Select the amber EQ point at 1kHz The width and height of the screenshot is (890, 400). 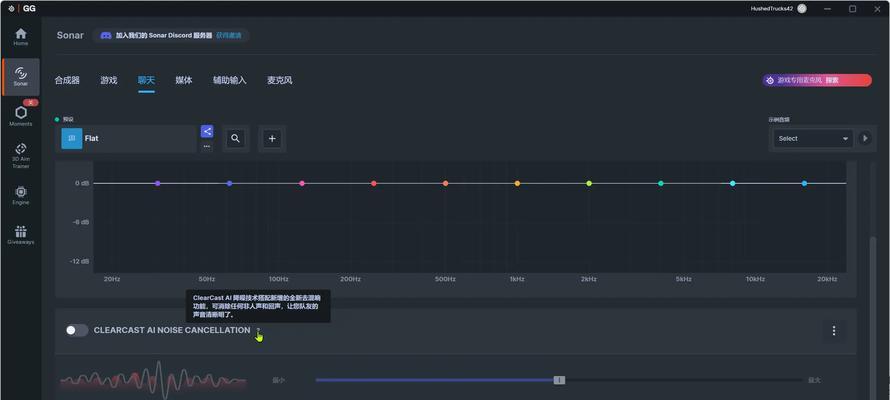[x=517, y=183]
